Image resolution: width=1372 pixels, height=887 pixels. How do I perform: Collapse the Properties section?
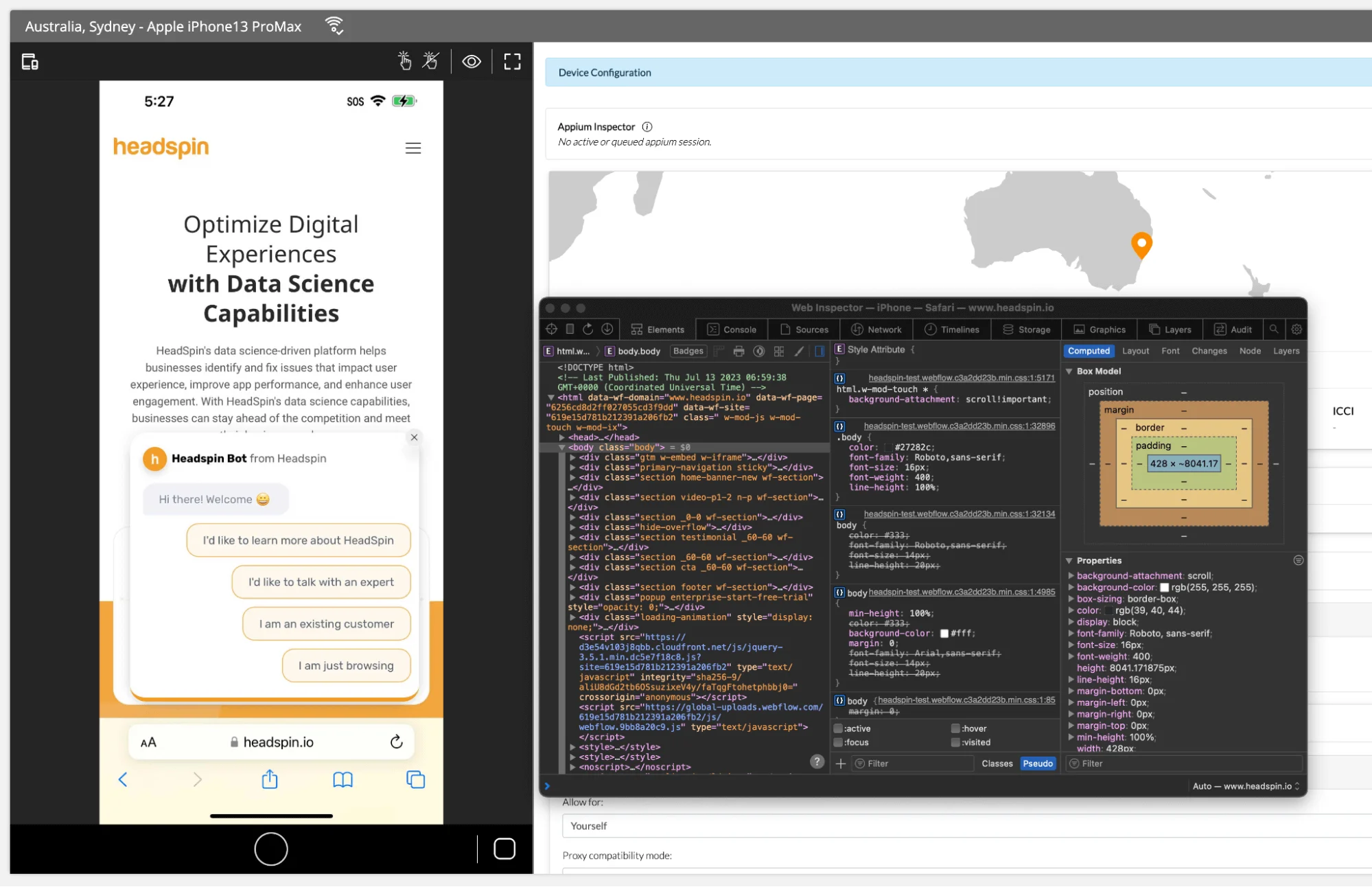point(1069,561)
